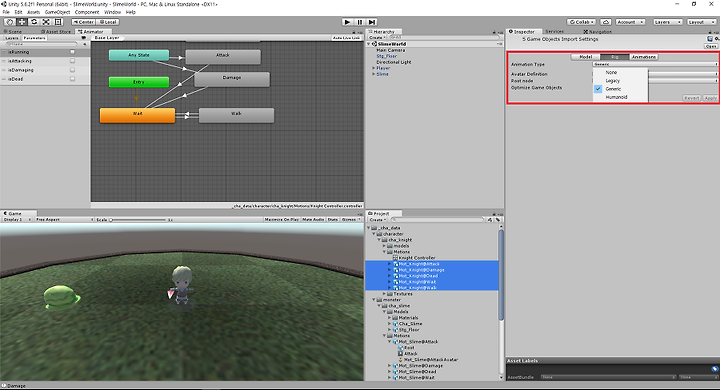Select the Rect Transform tool
The height and width of the screenshot is (390, 720).
coord(58,22)
